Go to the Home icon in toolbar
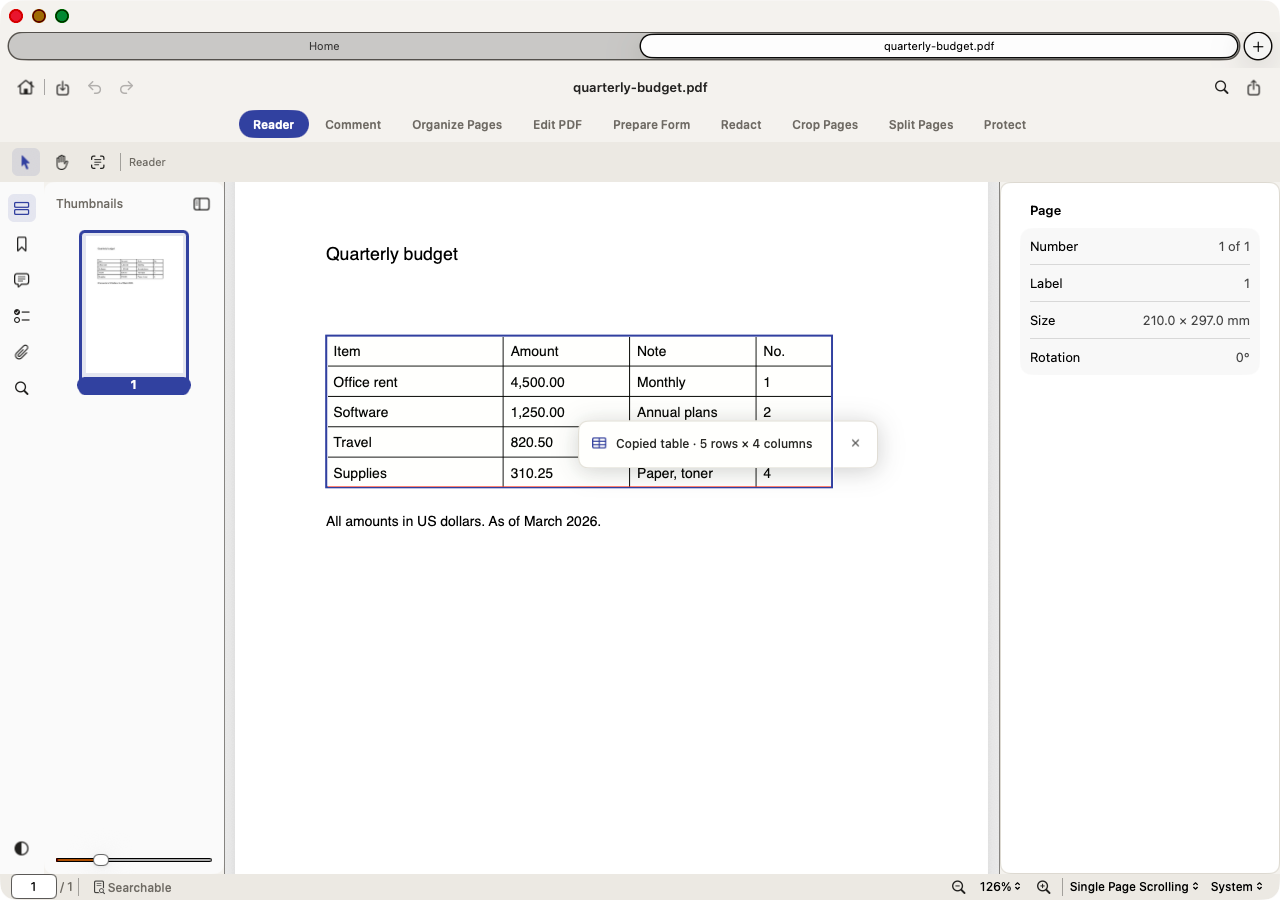The height and width of the screenshot is (900, 1280). coord(26,88)
